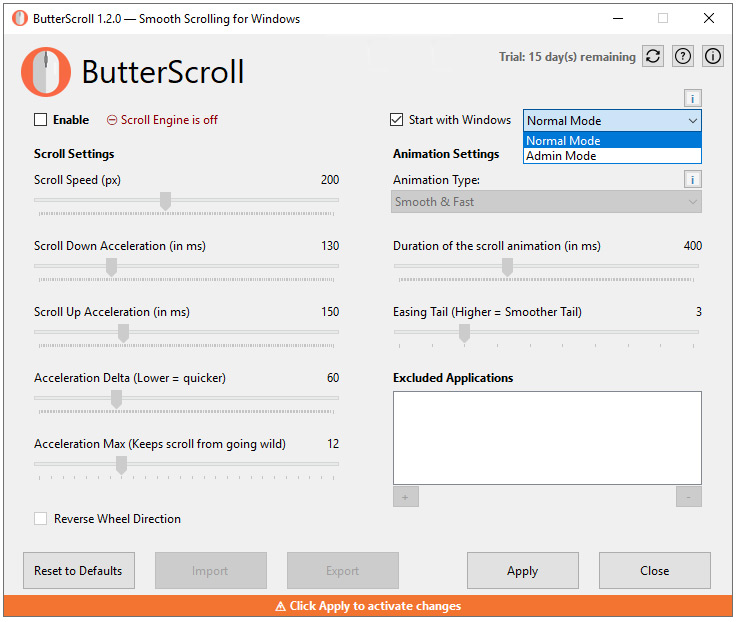Click the Export button
Screen dimensions: 736x622
coord(343,570)
